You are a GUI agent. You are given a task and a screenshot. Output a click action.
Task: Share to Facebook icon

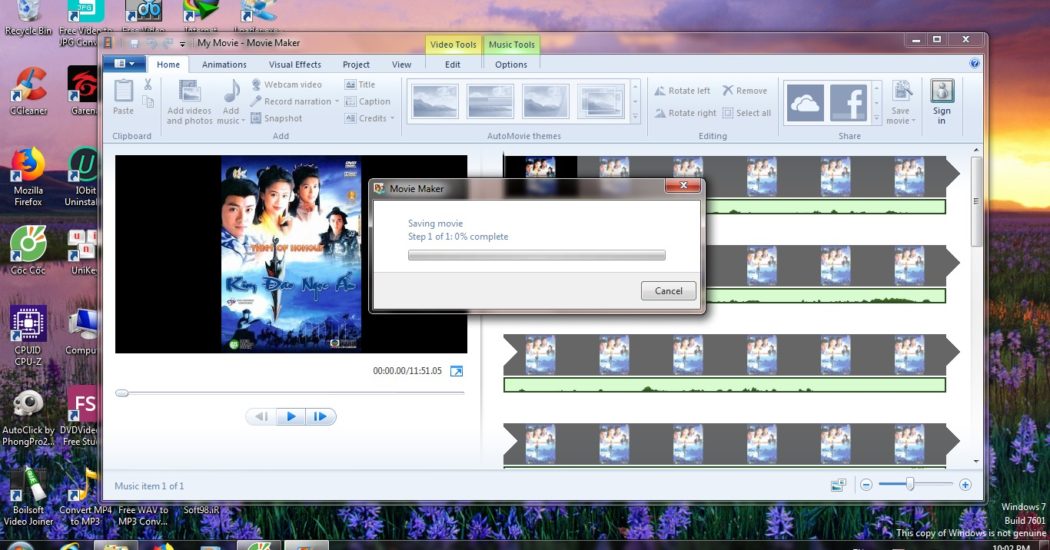click(848, 102)
